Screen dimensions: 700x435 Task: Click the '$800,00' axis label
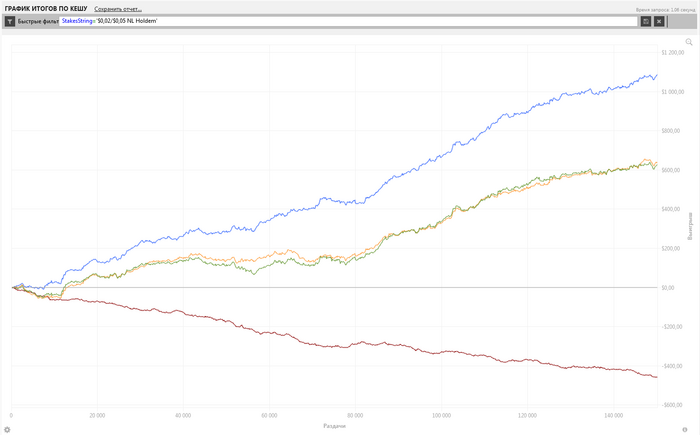pos(671,131)
